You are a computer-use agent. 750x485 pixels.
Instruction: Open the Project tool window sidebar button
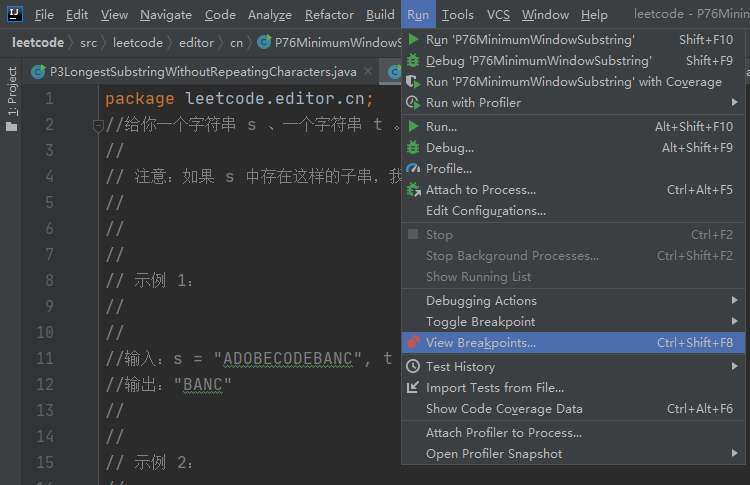pos(12,93)
